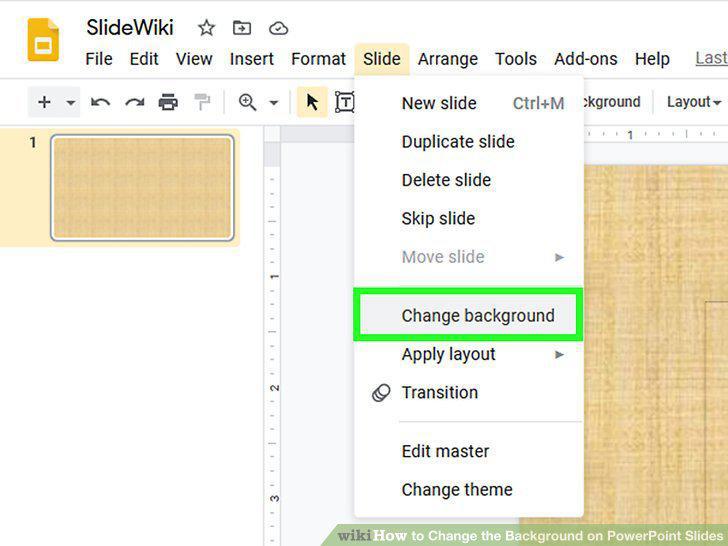This screenshot has height=546, width=728.
Task: Open the Arrange menu
Action: (448, 59)
